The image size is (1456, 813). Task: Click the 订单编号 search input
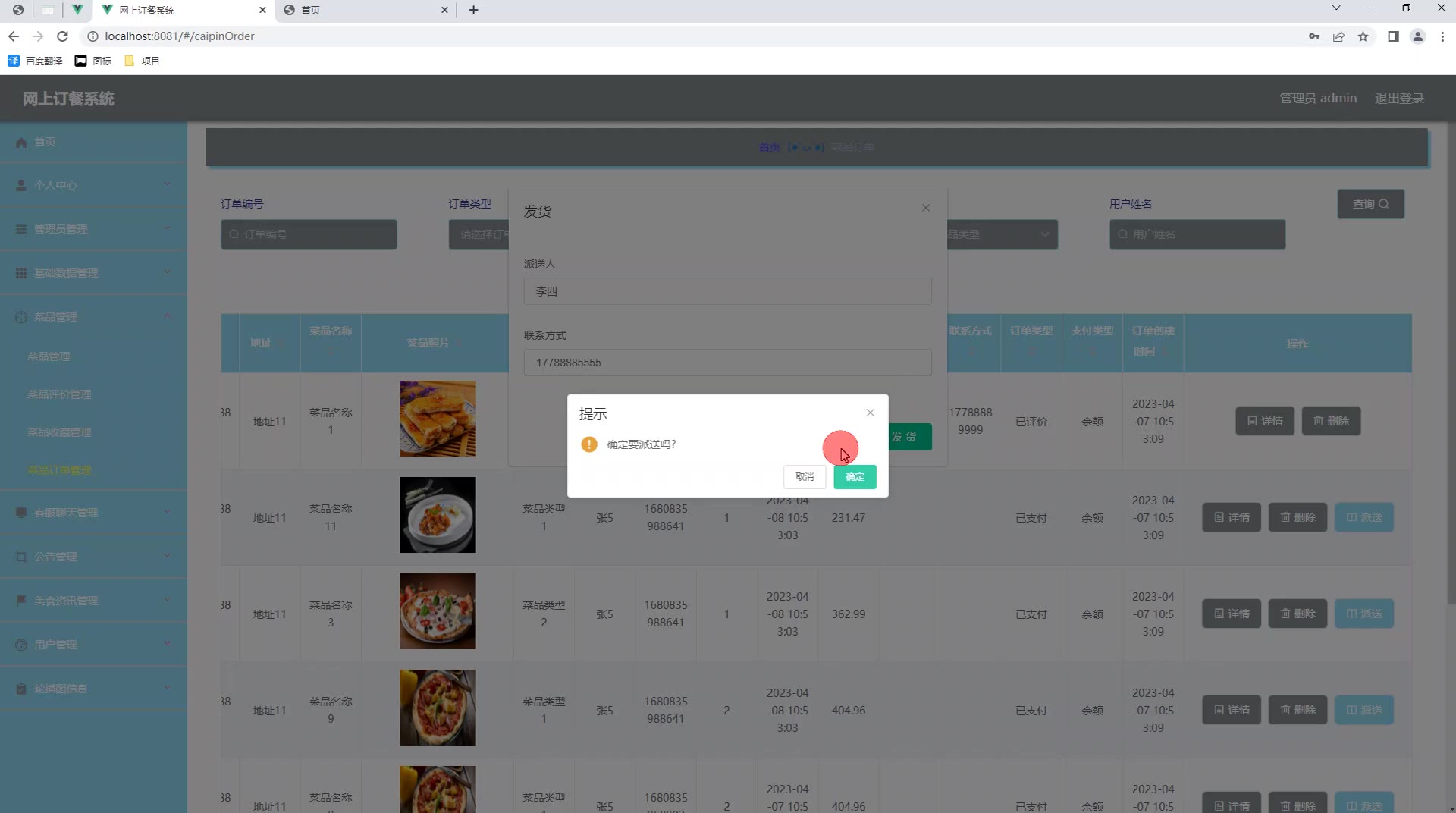click(x=309, y=234)
